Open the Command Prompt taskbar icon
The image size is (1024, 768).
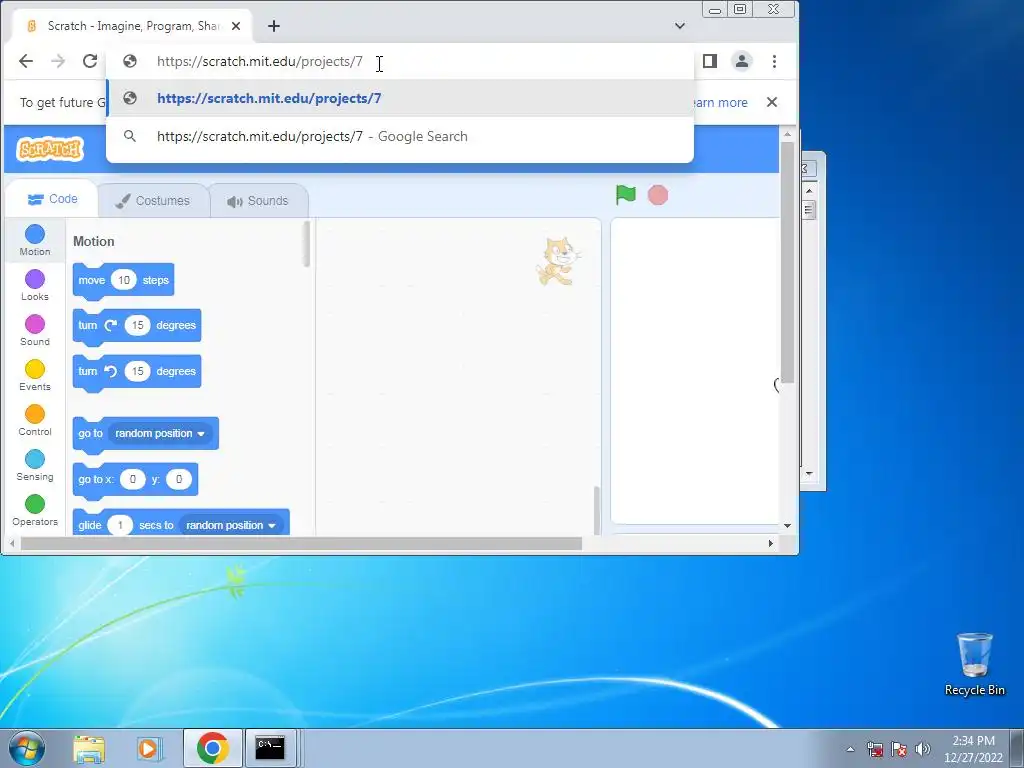[270, 748]
